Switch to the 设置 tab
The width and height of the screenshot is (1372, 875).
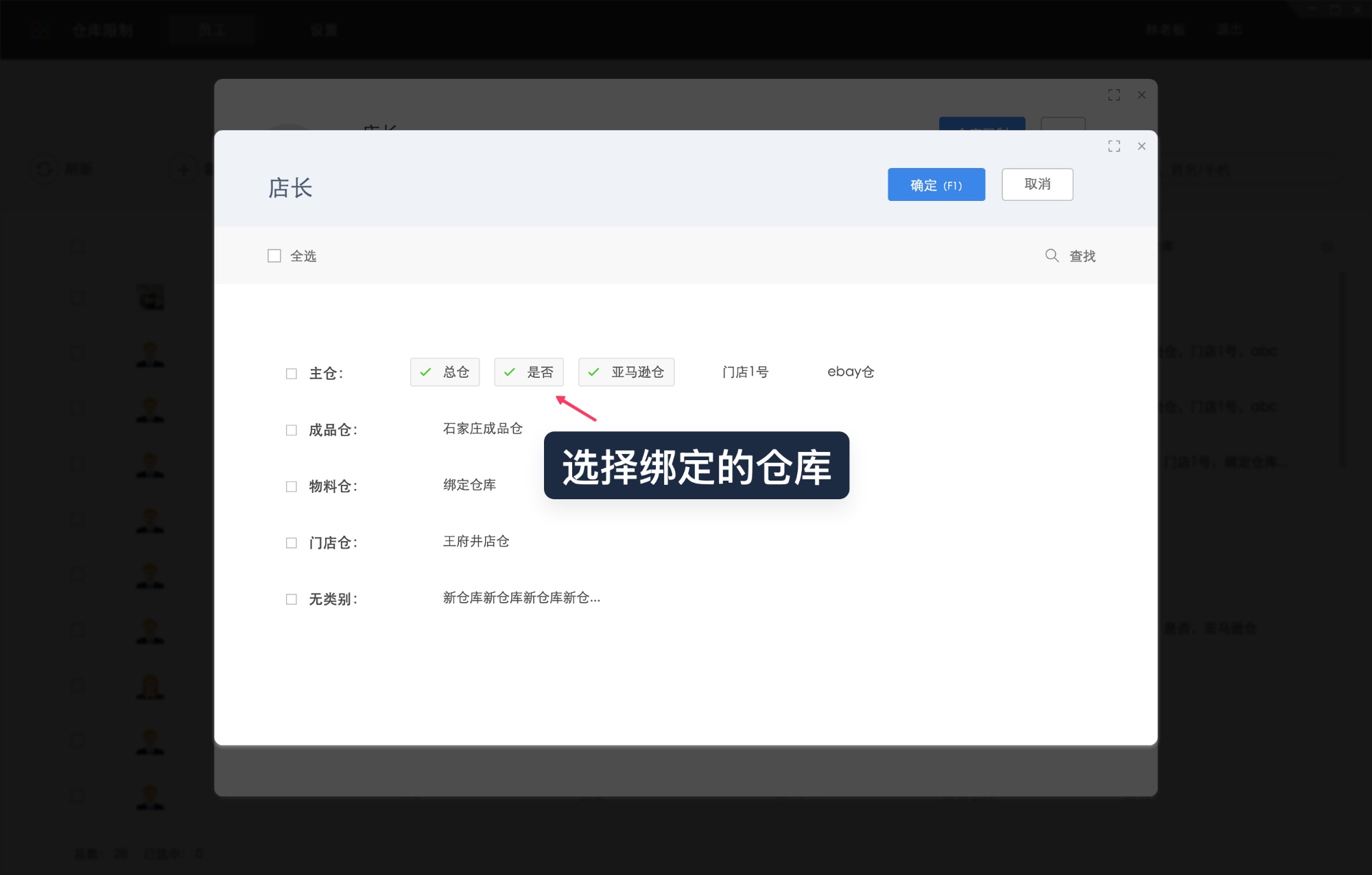pyautogui.click(x=324, y=29)
